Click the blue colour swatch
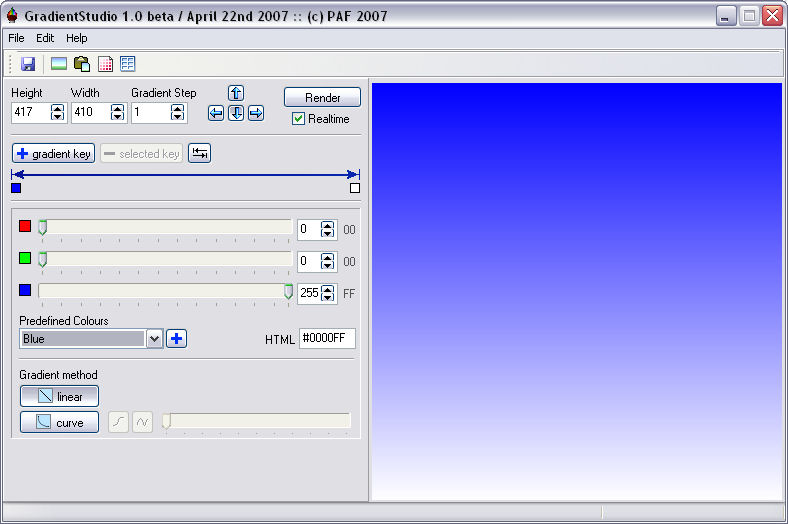 (25, 290)
